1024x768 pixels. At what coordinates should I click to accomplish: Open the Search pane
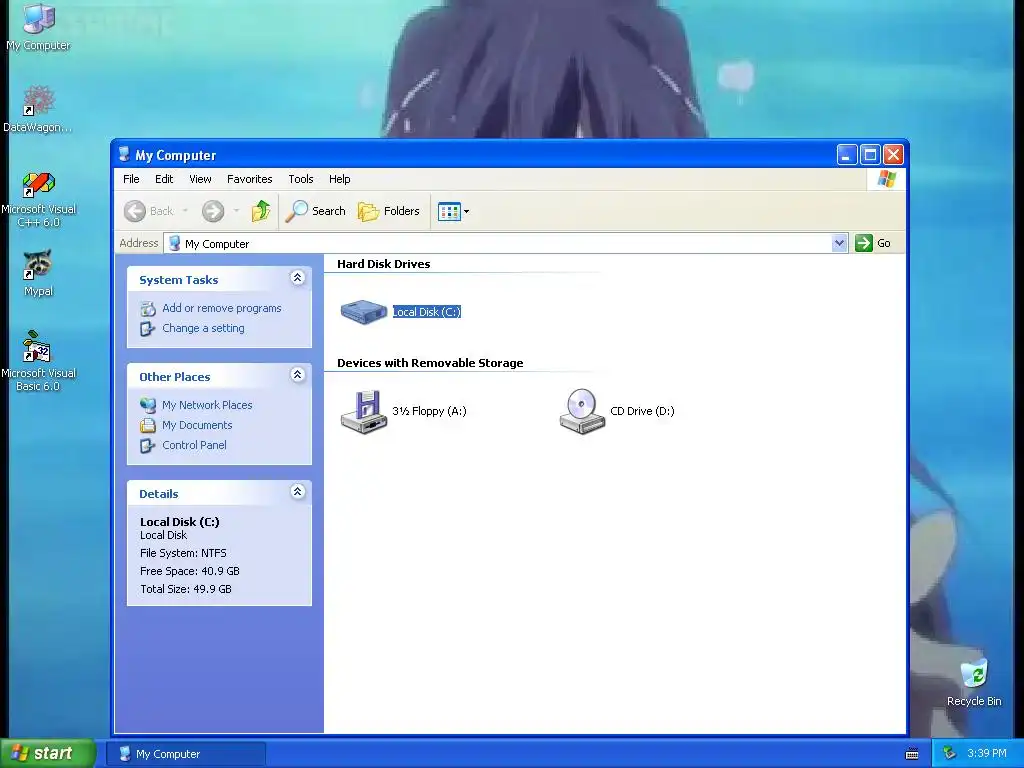pos(316,211)
